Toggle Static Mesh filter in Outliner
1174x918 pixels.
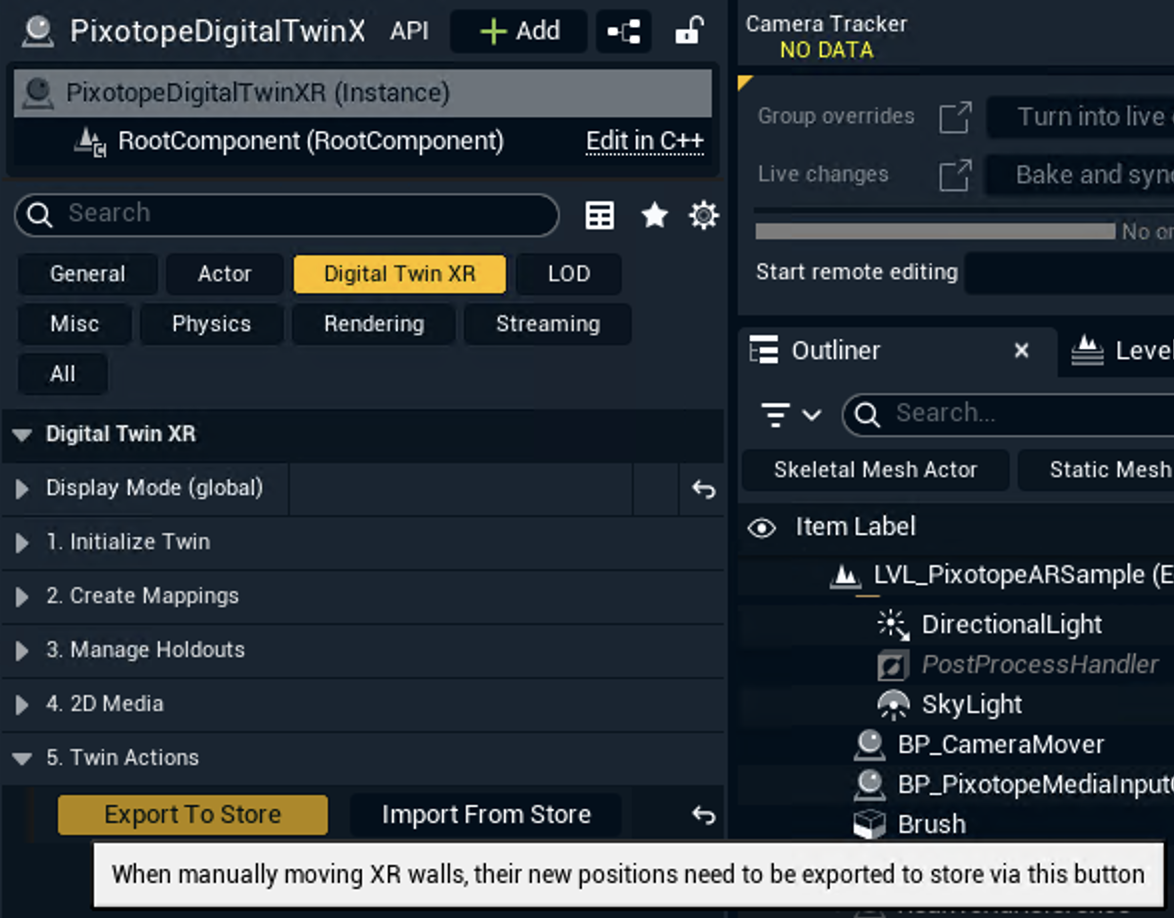click(1096, 470)
